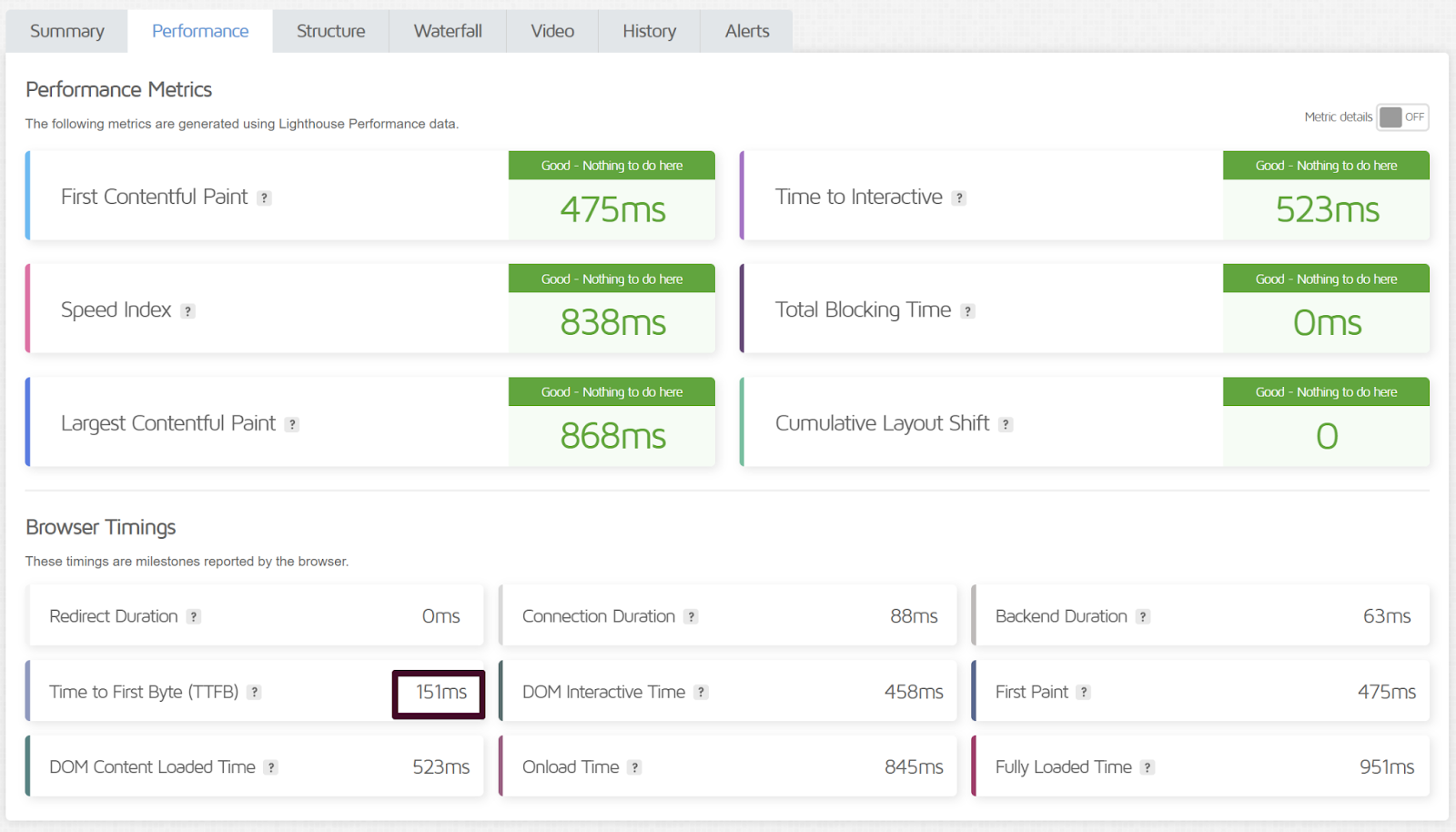Select the Performance tab
Viewport: 1456px width, 832px height.
pyautogui.click(x=200, y=31)
